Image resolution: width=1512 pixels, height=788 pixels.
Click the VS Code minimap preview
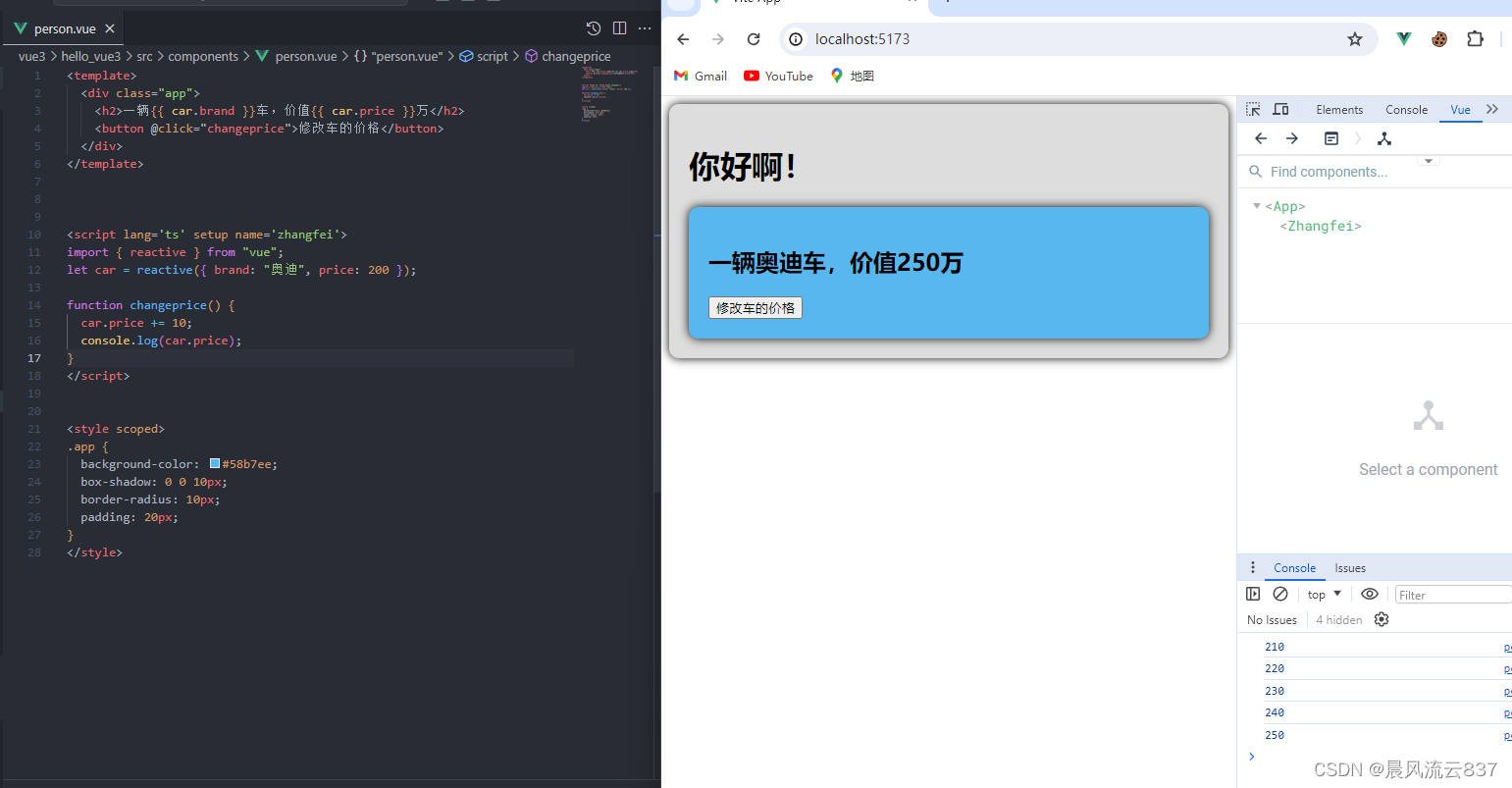coord(609,93)
